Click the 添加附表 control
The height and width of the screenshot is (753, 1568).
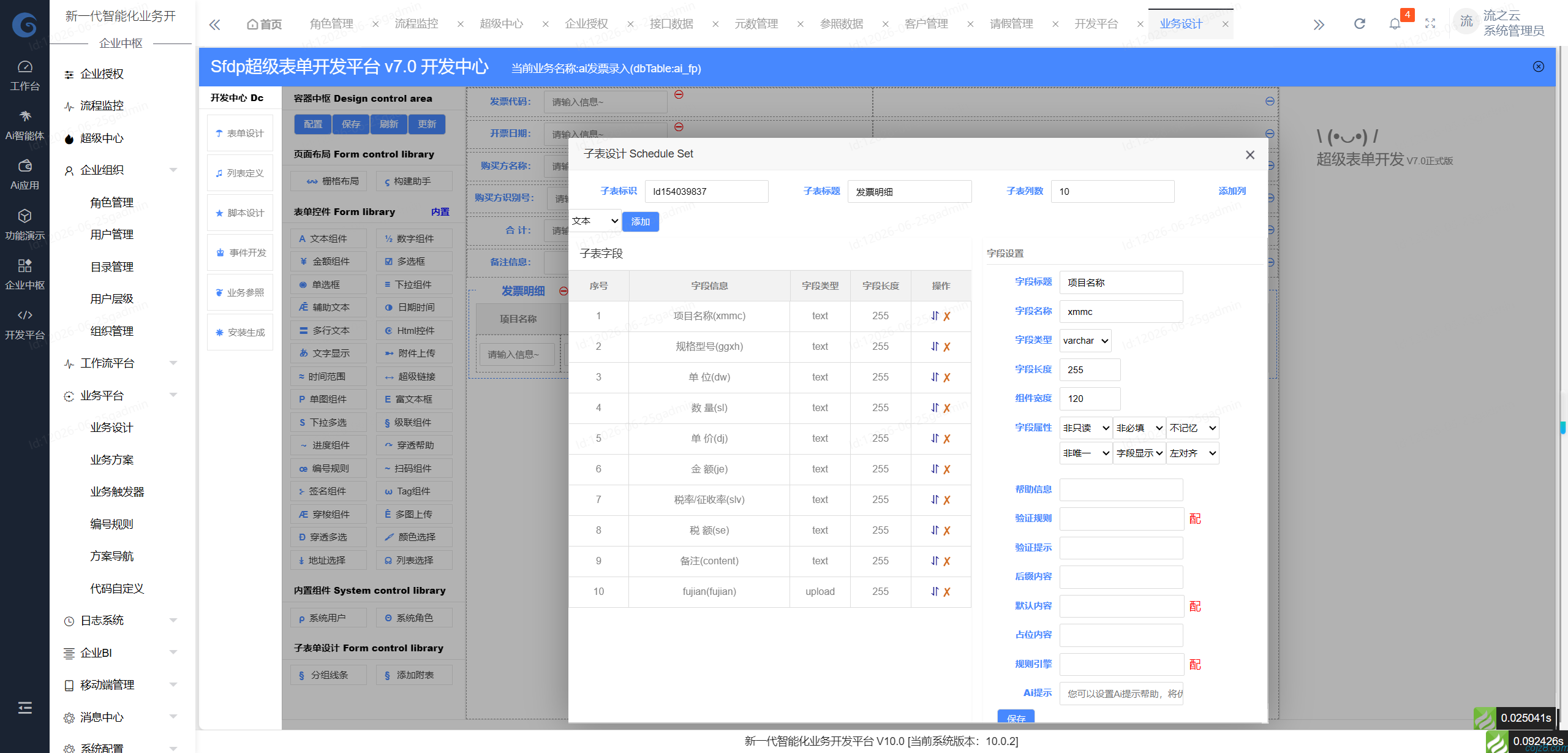[x=415, y=675]
